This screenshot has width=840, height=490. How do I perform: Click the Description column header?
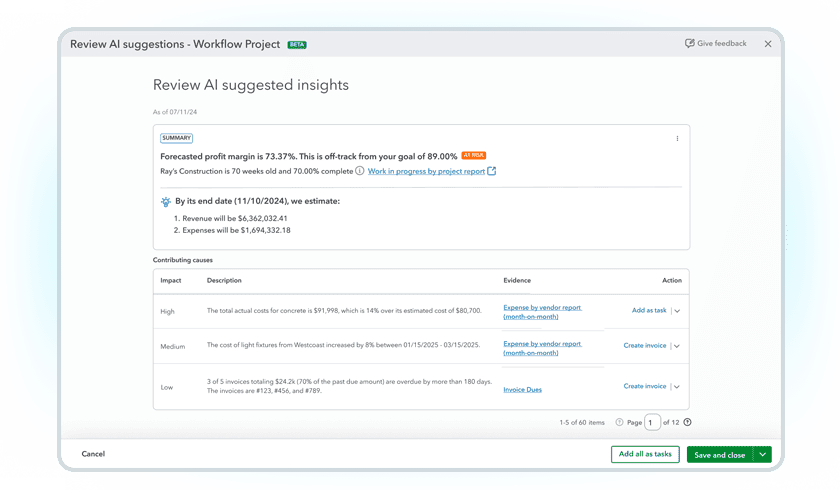point(224,281)
